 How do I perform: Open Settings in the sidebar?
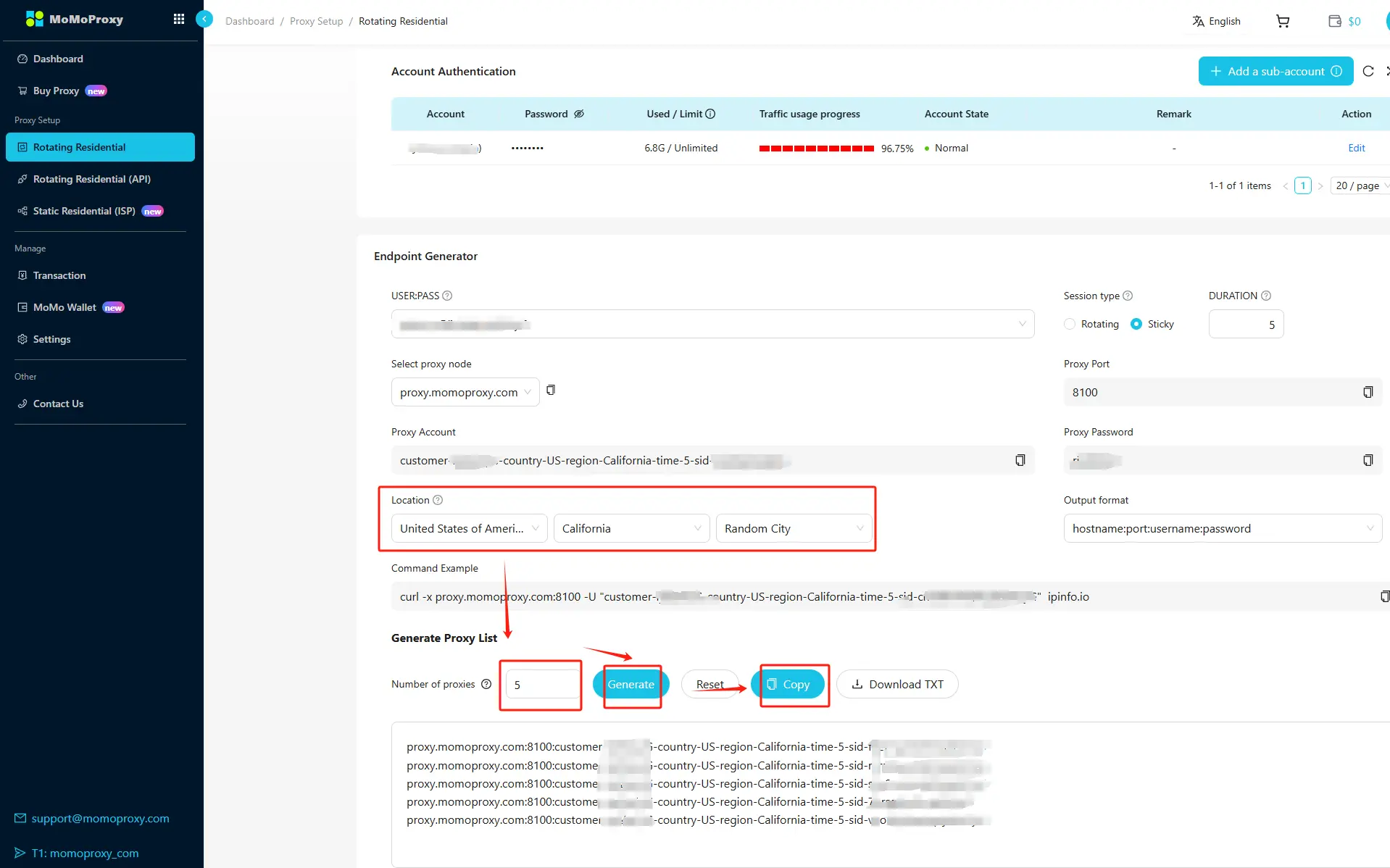click(x=100, y=339)
